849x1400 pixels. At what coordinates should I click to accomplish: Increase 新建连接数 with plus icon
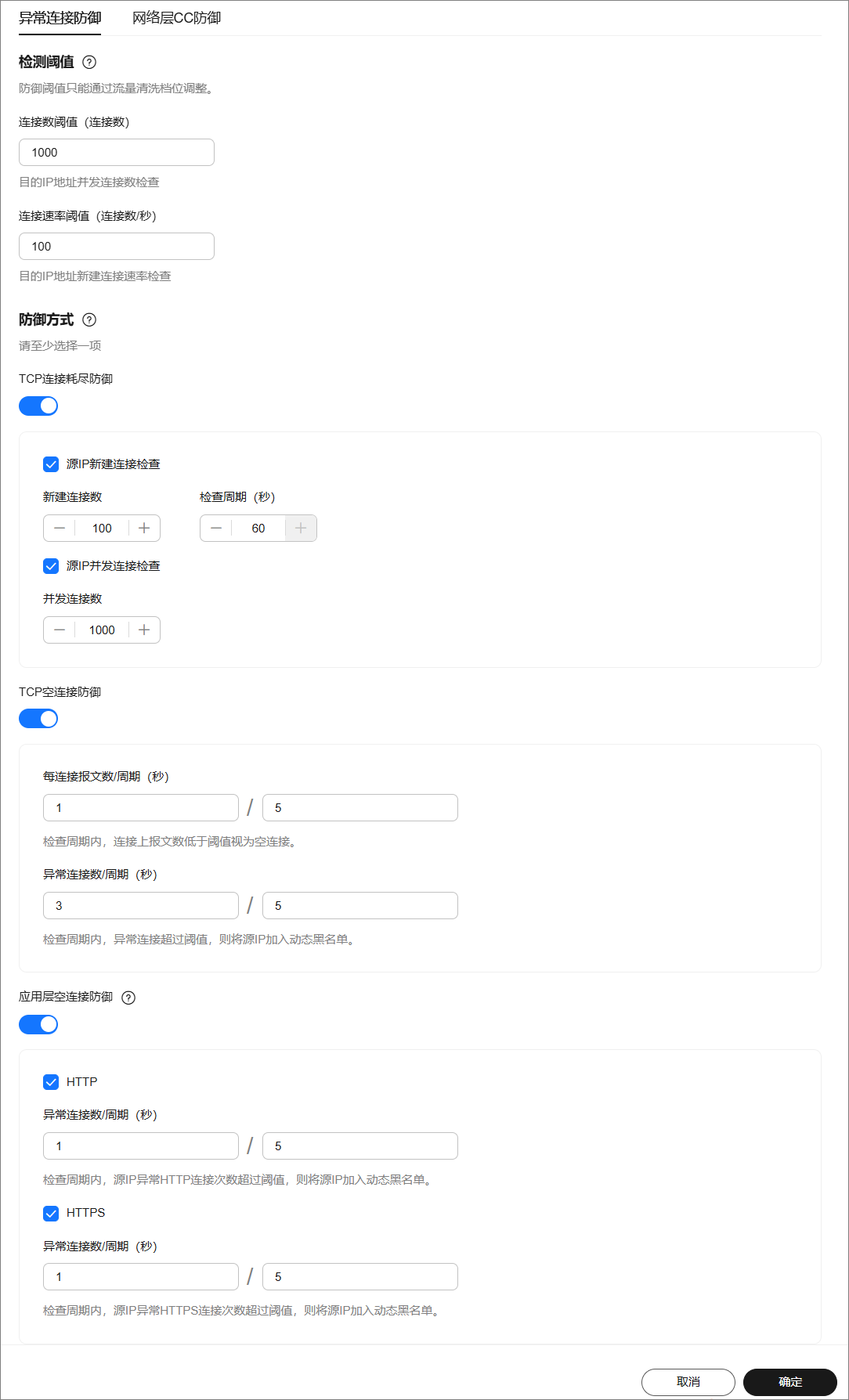[x=144, y=529]
